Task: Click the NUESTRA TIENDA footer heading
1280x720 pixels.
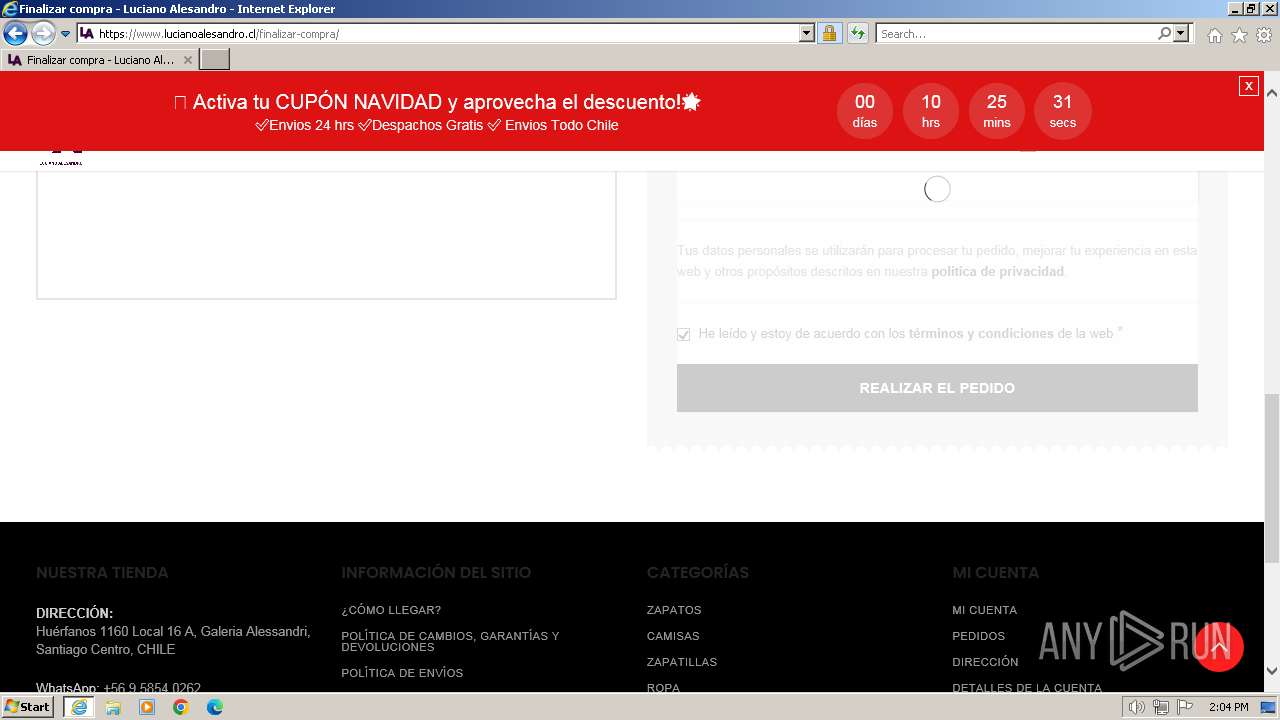Action: click(102, 573)
